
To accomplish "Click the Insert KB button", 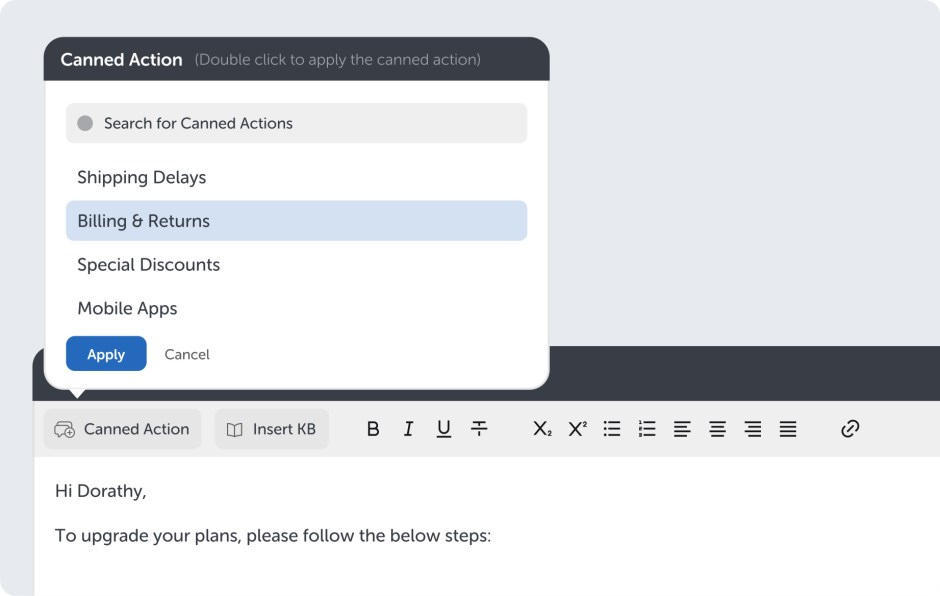I will (272, 429).
